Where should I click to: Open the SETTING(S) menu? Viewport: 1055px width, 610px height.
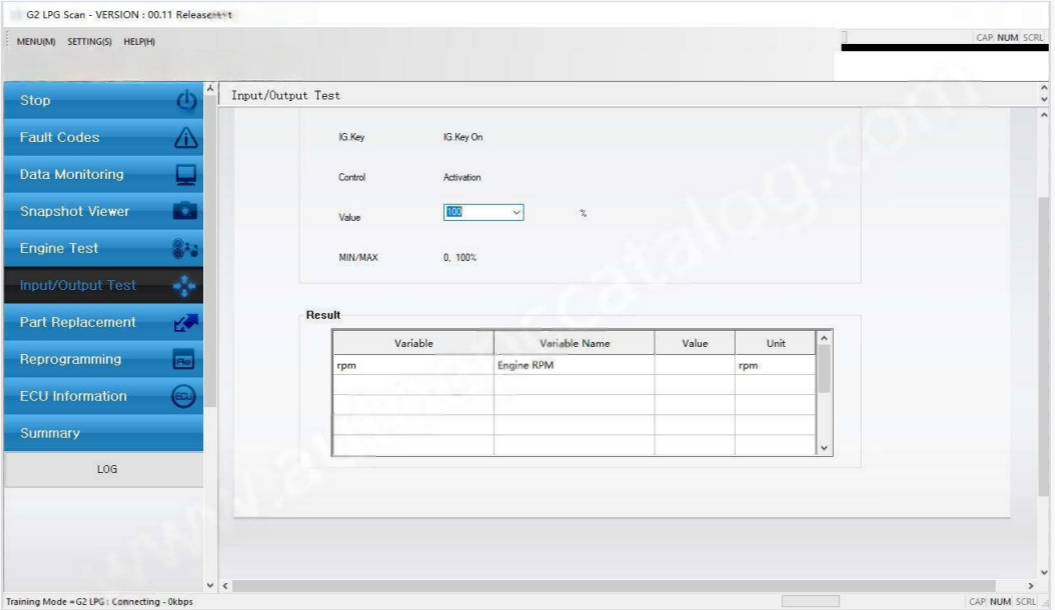click(89, 41)
